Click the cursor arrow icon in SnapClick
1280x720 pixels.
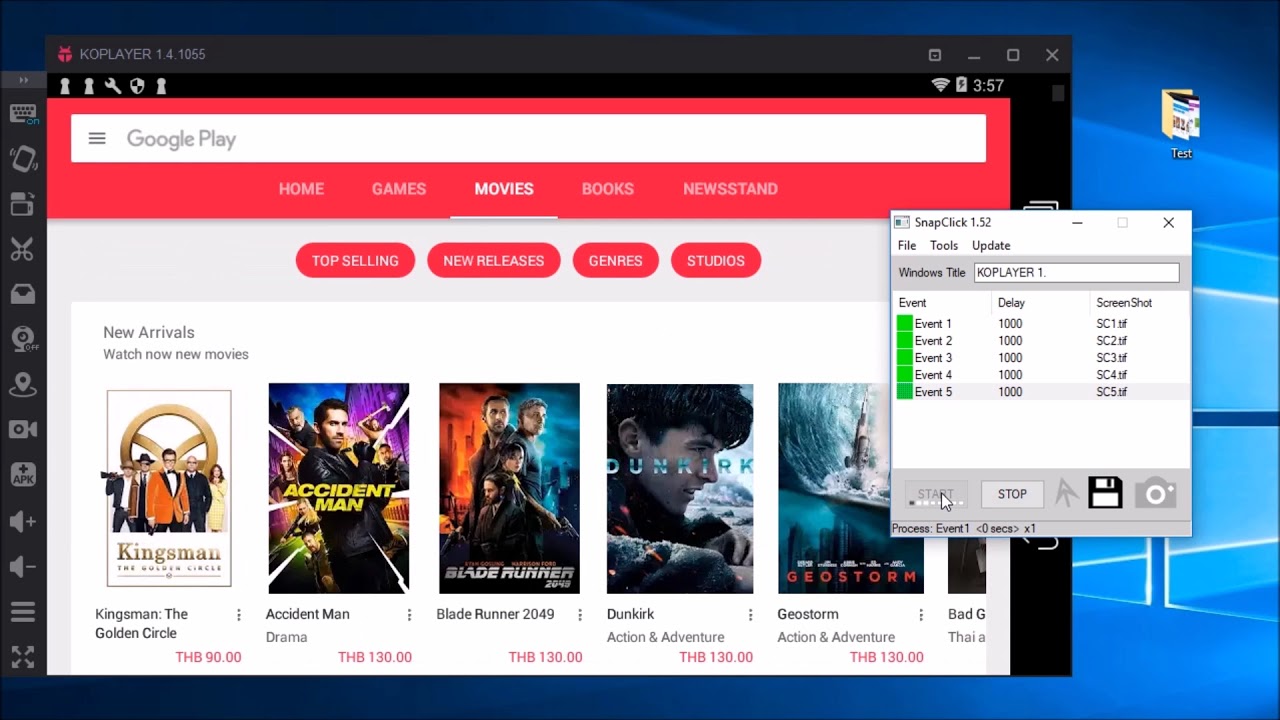(x=1066, y=493)
